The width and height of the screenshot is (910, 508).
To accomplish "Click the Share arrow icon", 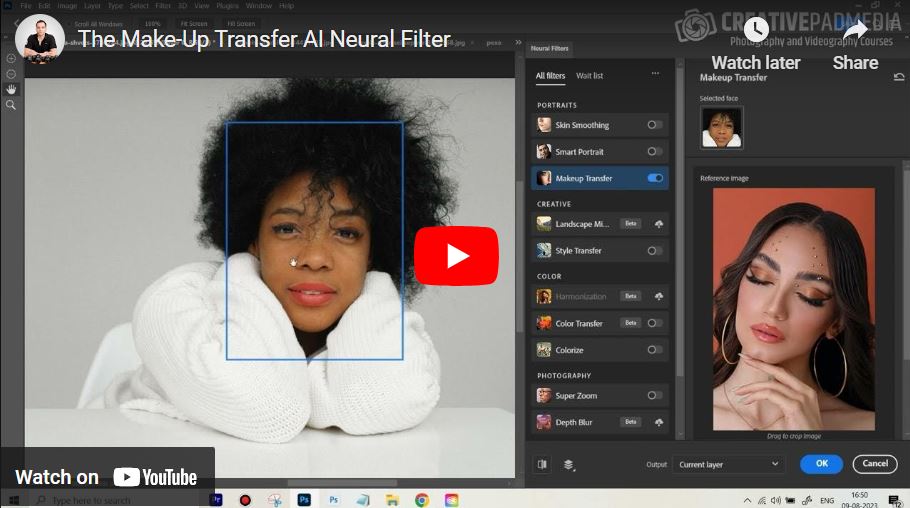I will (x=855, y=29).
